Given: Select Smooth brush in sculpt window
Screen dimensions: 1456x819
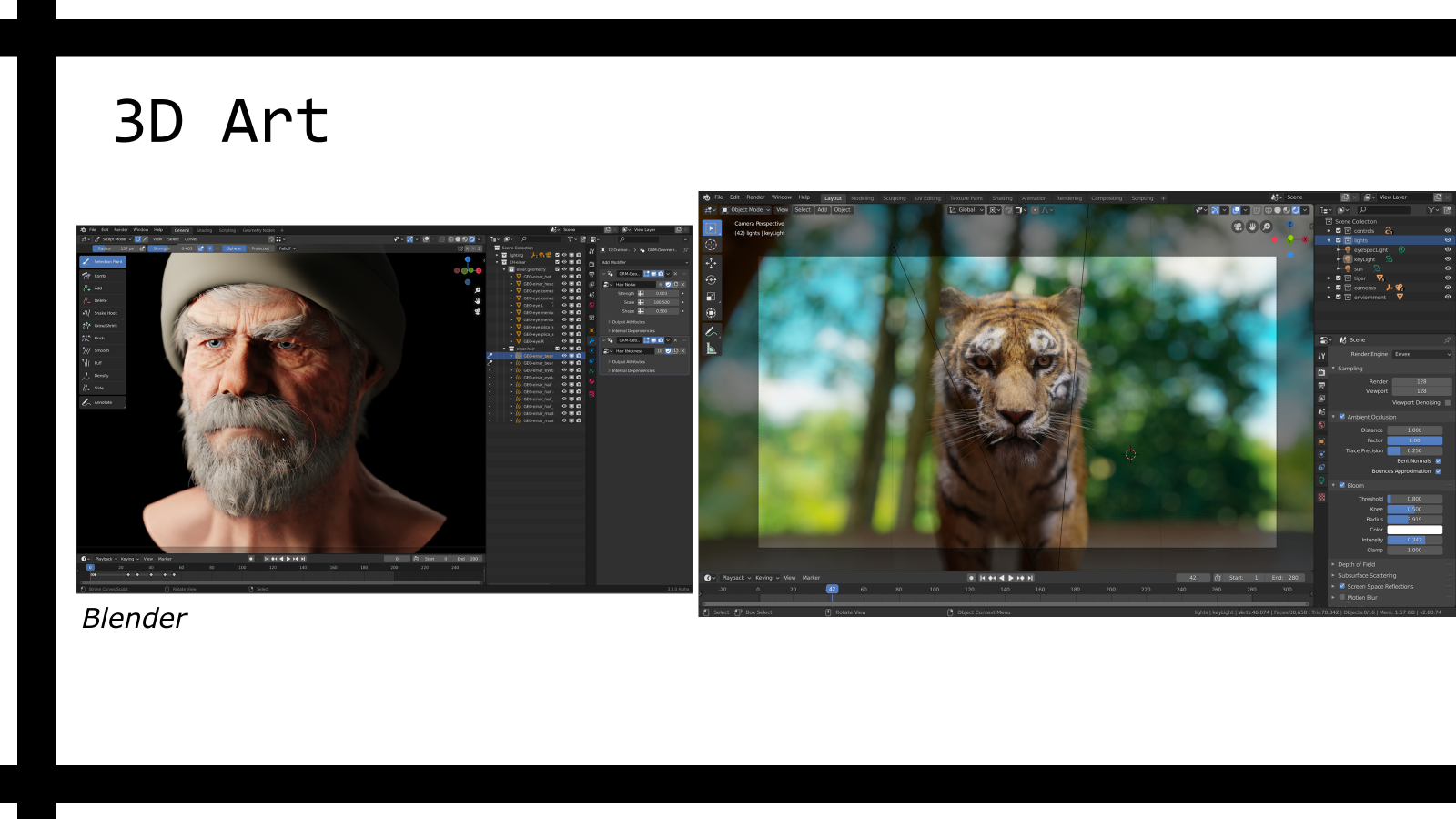Looking at the screenshot, I should click(103, 350).
